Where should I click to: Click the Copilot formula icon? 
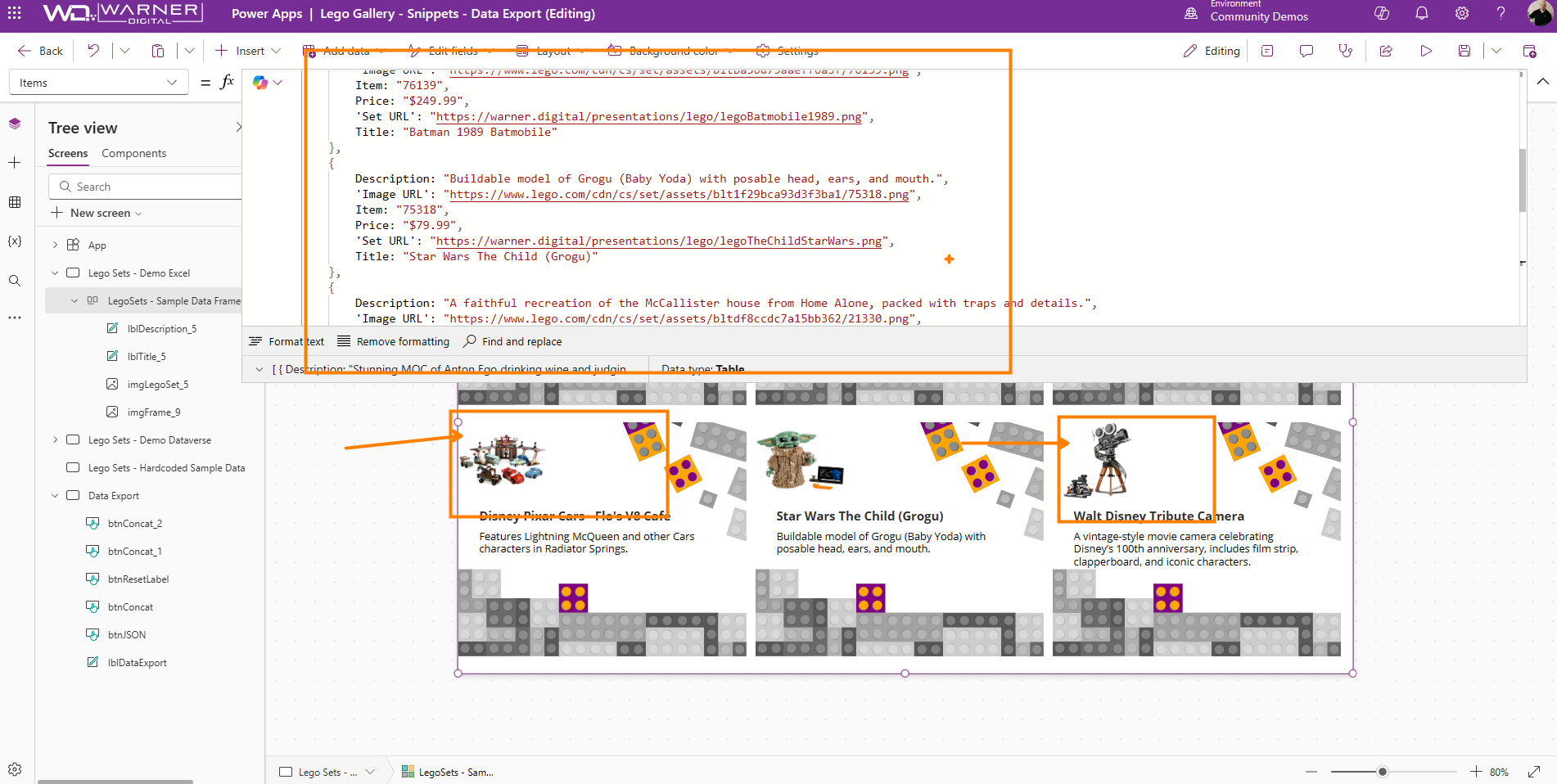point(260,83)
